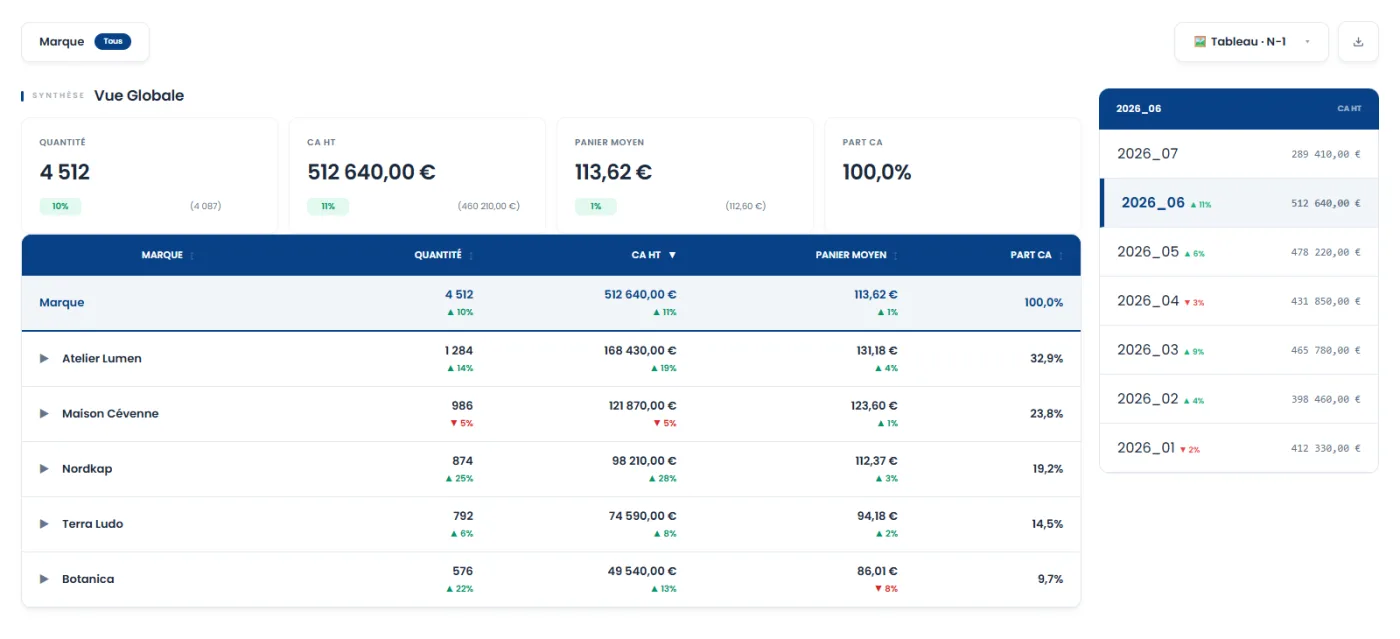Expand the Terra Ludo row triangle
This screenshot has width=1400, height=639.
click(x=44, y=524)
